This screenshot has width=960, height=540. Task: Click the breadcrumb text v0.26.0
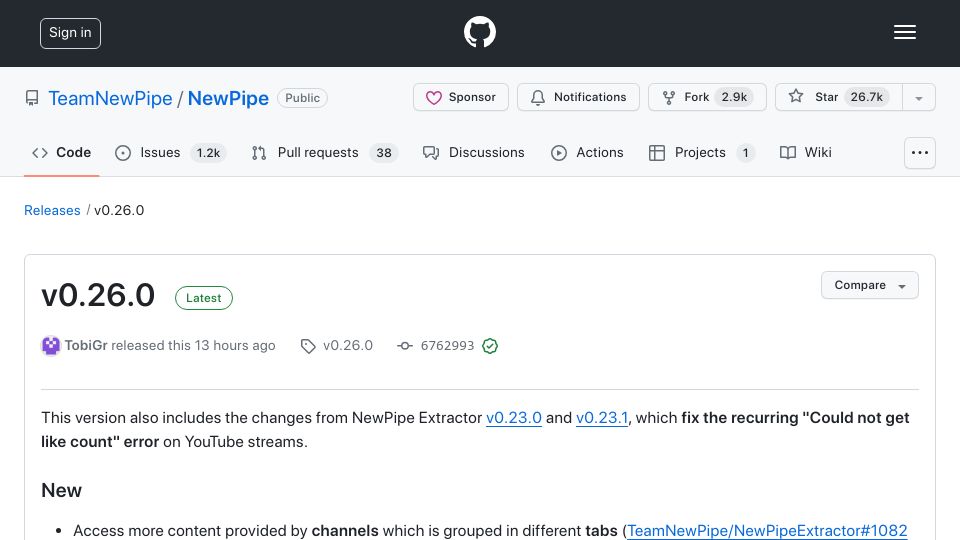tap(119, 210)
